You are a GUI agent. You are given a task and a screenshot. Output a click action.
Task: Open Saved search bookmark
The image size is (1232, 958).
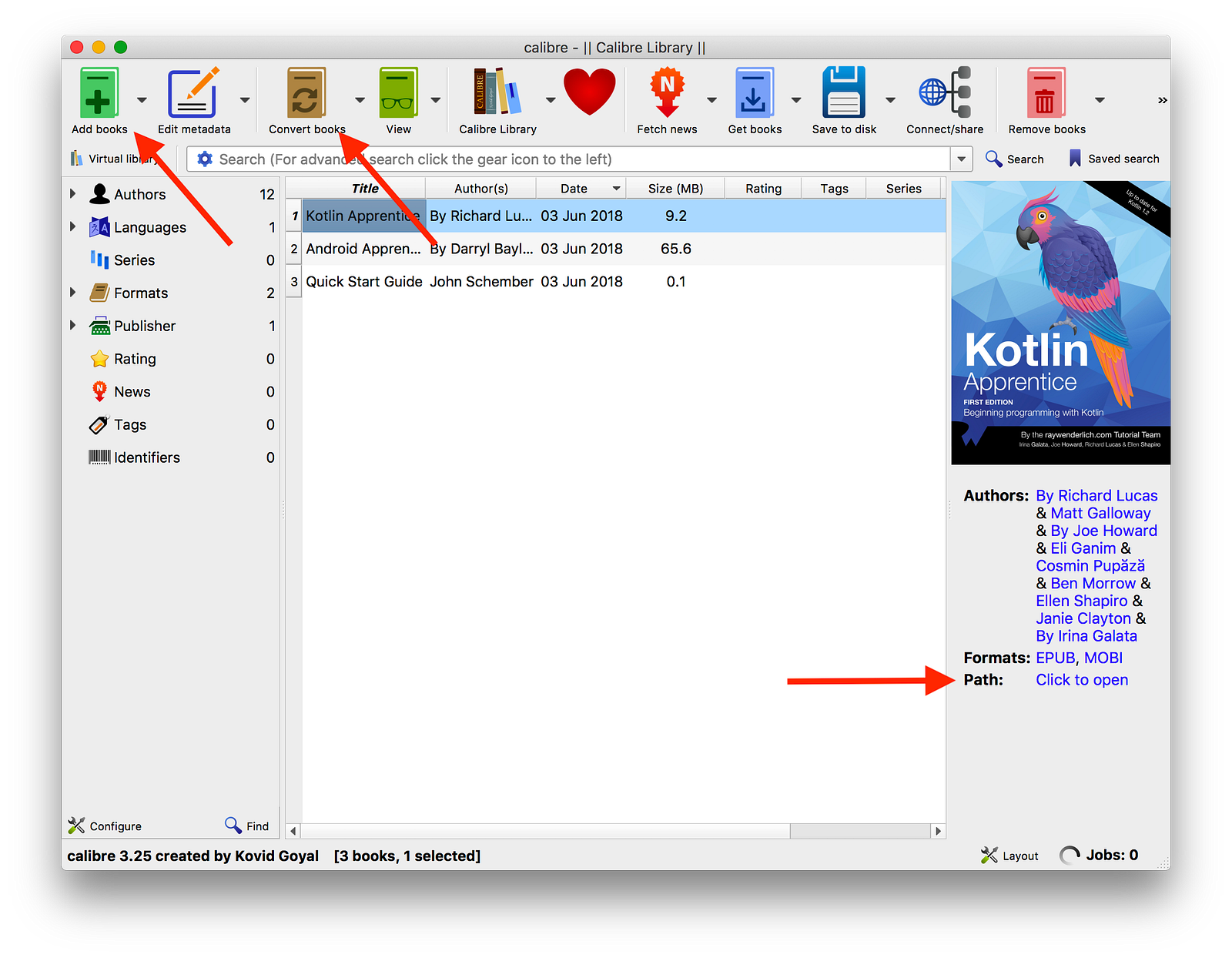point(1113,159)
